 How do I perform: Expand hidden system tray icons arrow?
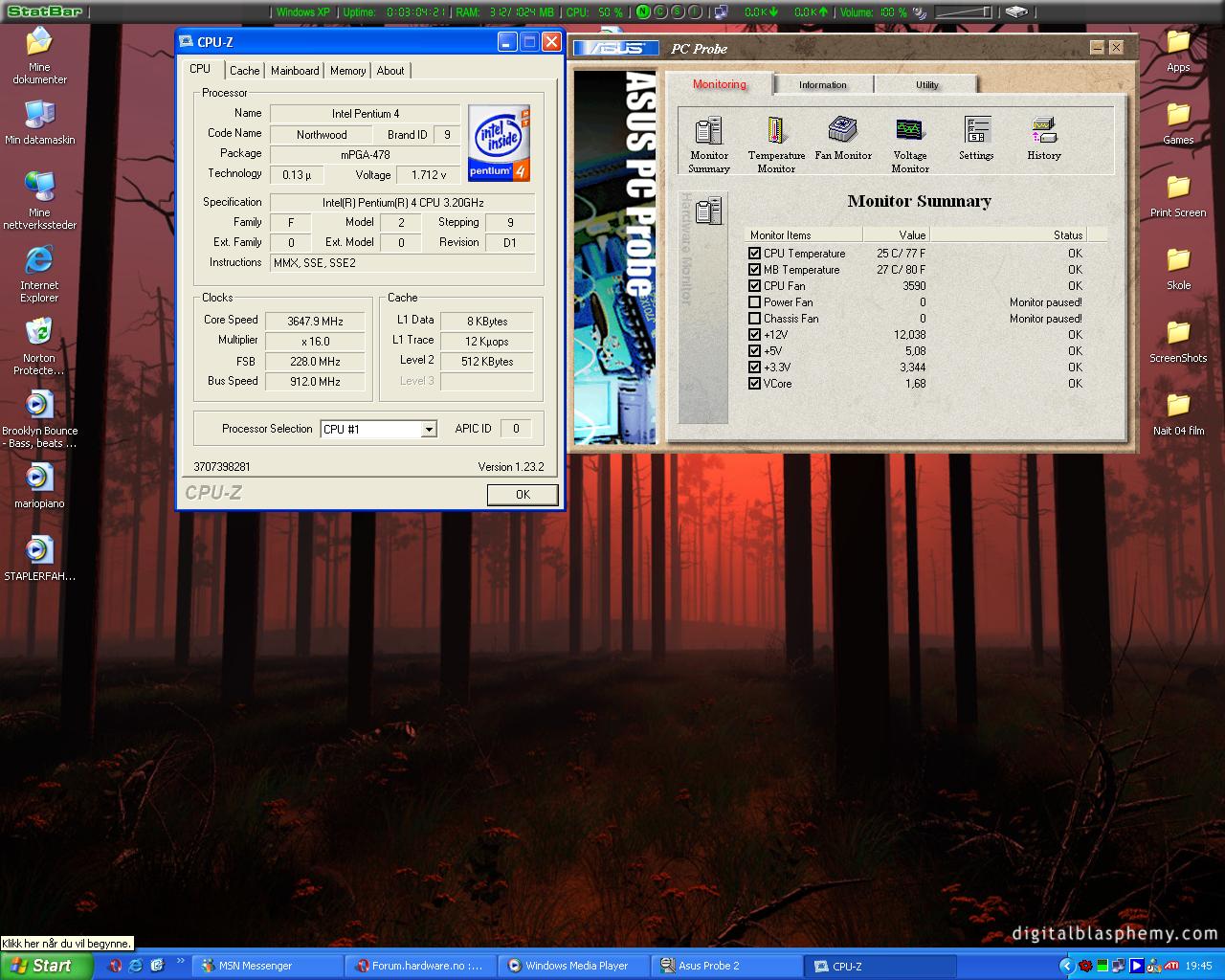(1067, 966)
